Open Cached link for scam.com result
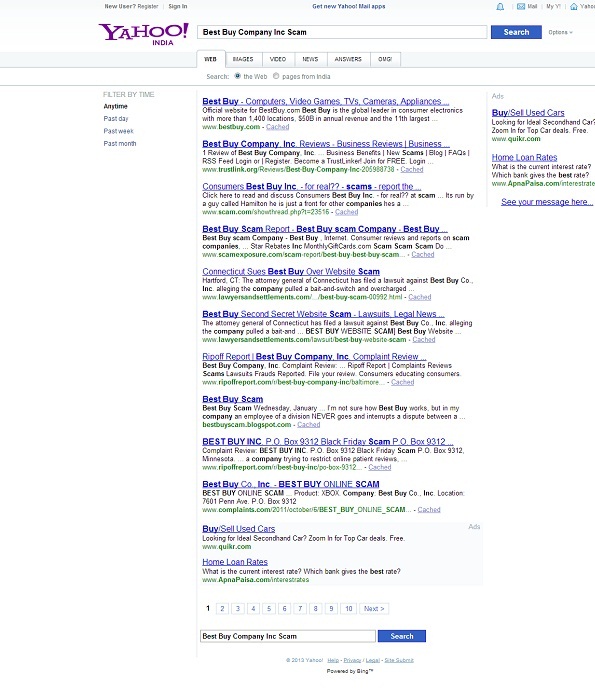 [346, 212]
